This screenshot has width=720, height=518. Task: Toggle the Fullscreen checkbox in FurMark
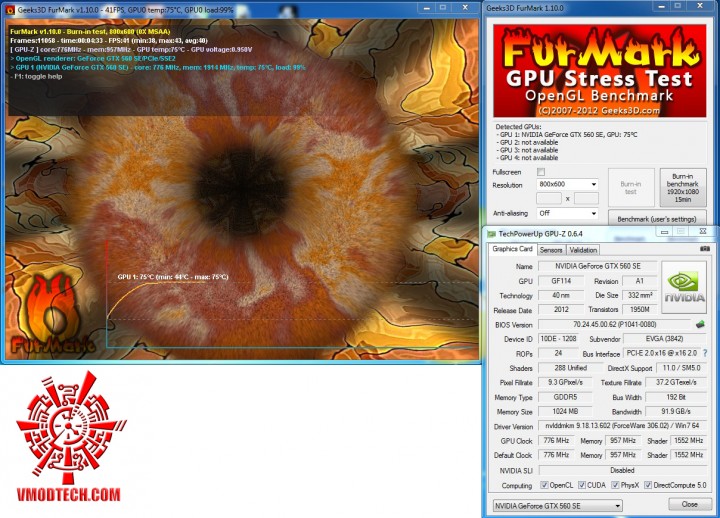point(541,172)
